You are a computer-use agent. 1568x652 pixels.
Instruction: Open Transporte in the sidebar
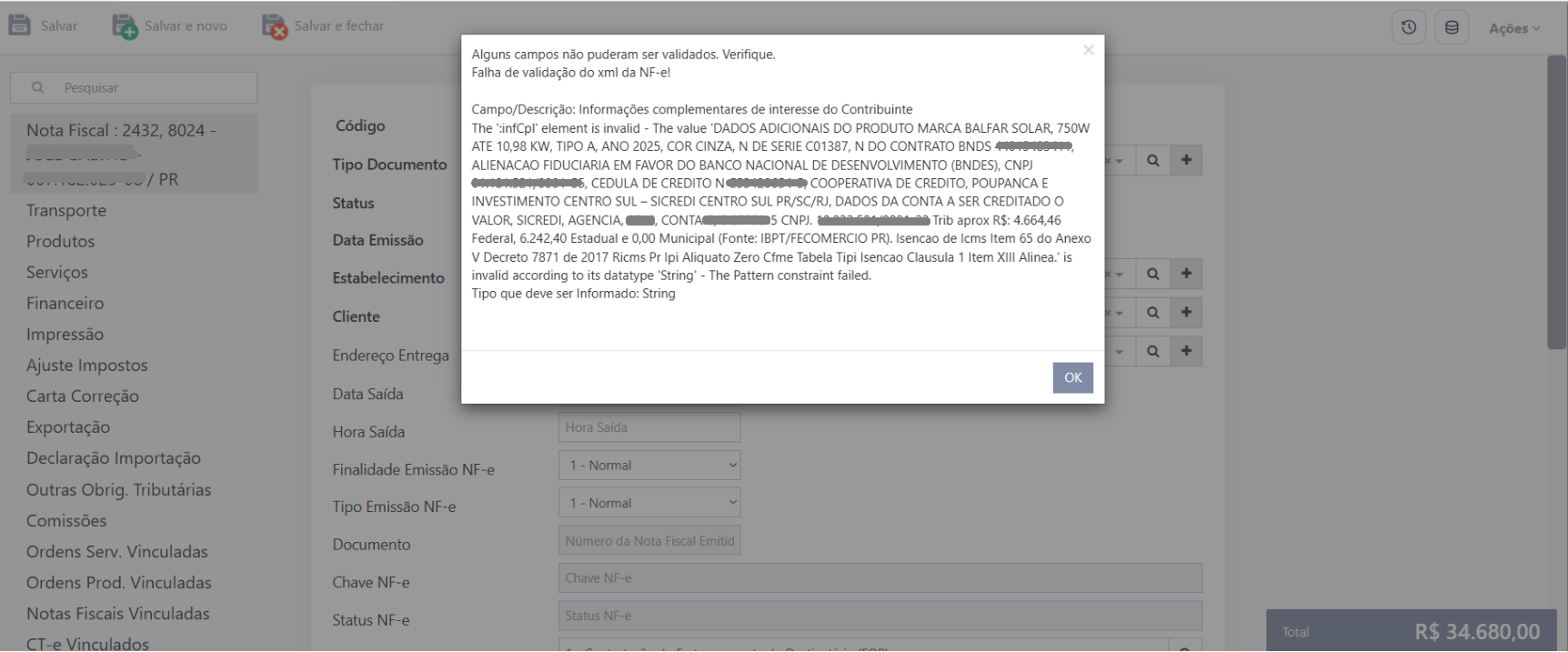coord(66,210)
